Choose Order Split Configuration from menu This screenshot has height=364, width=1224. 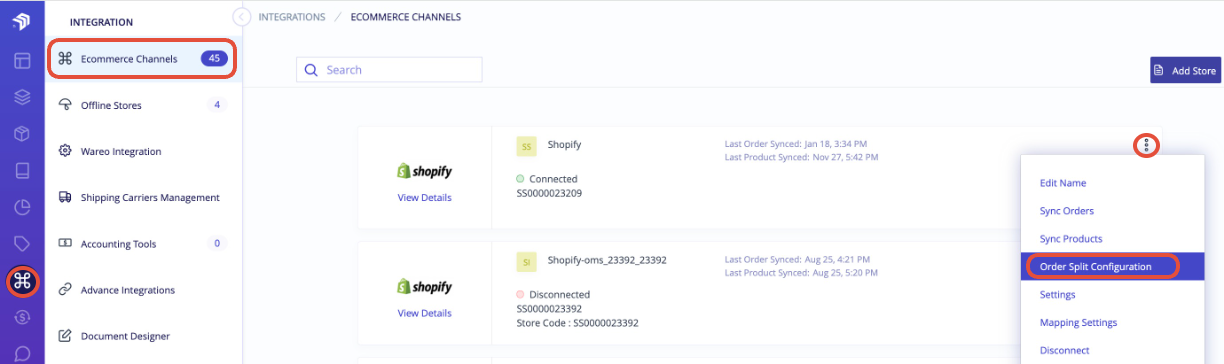click(1096, 267)
